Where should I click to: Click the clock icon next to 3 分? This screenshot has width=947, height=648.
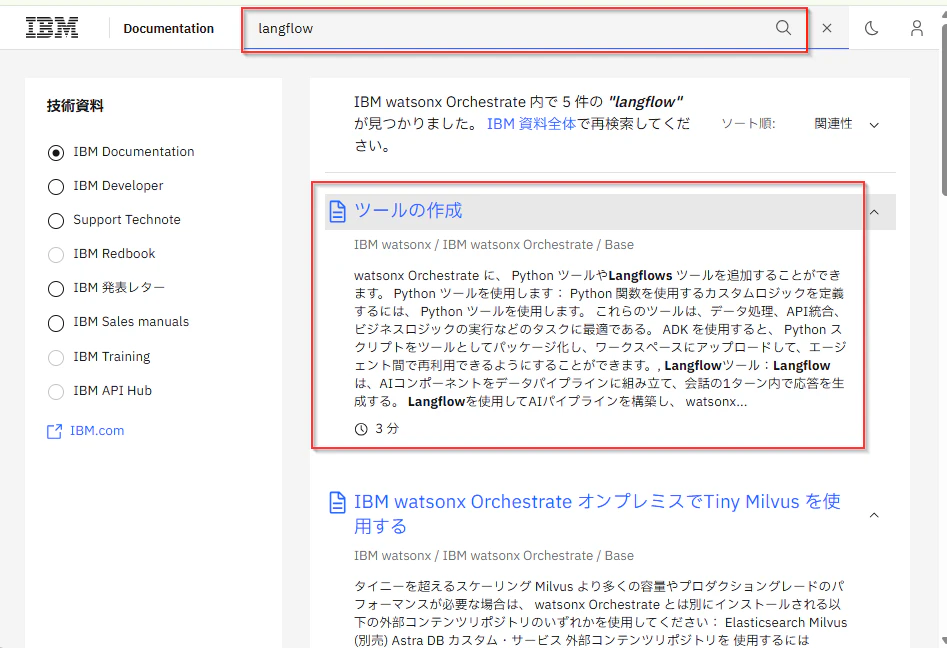pyautogui.click(x=361, y=429)
